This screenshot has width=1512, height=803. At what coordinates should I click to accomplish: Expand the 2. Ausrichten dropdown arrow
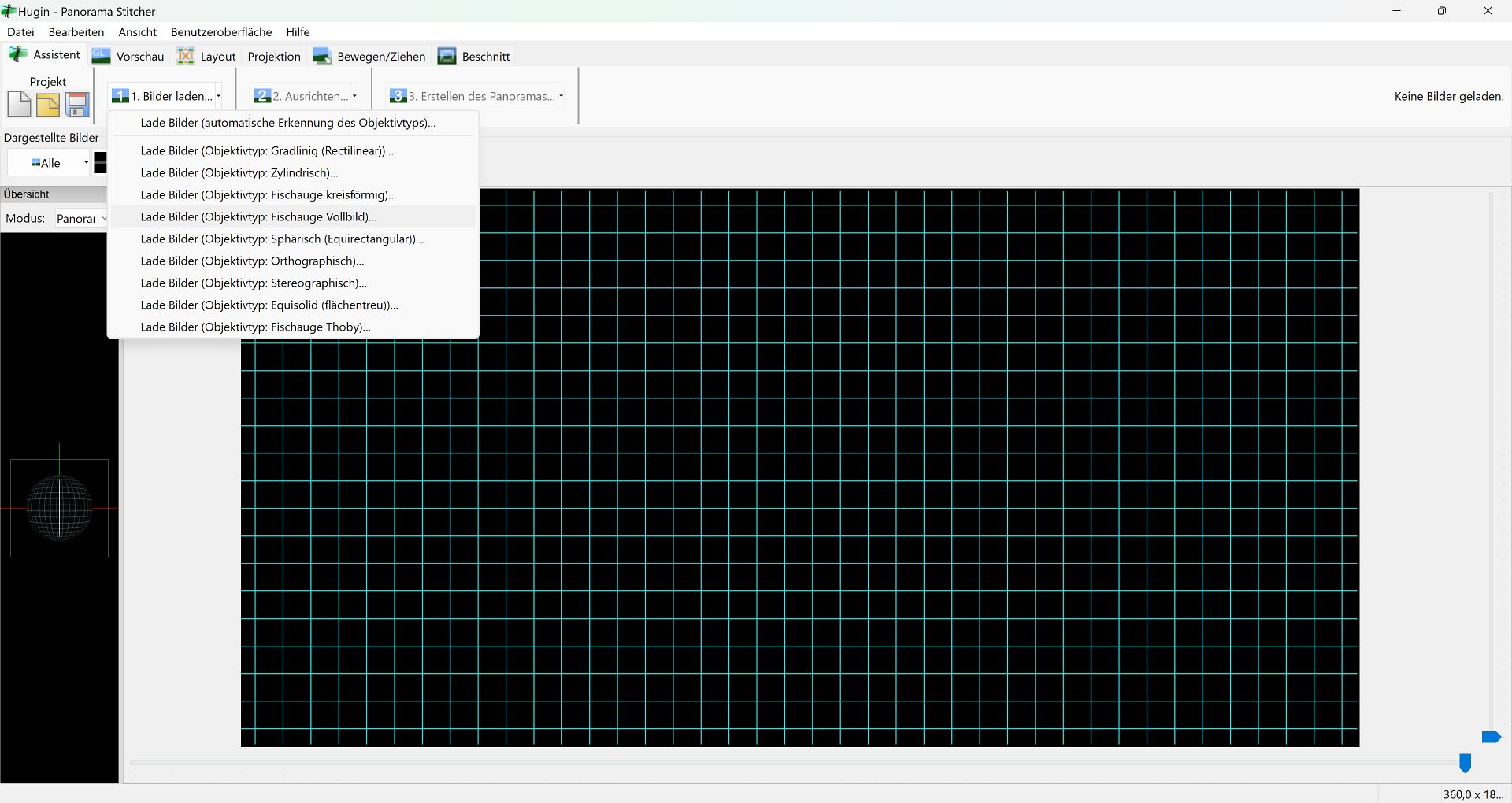pyautogui.click(x=354, y=96)
